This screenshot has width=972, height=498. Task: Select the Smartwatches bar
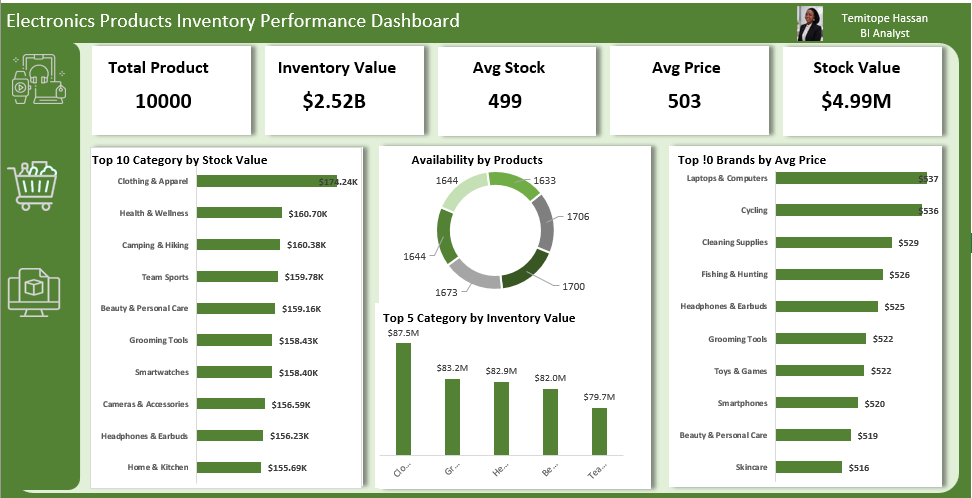click(x=234, y=372)
